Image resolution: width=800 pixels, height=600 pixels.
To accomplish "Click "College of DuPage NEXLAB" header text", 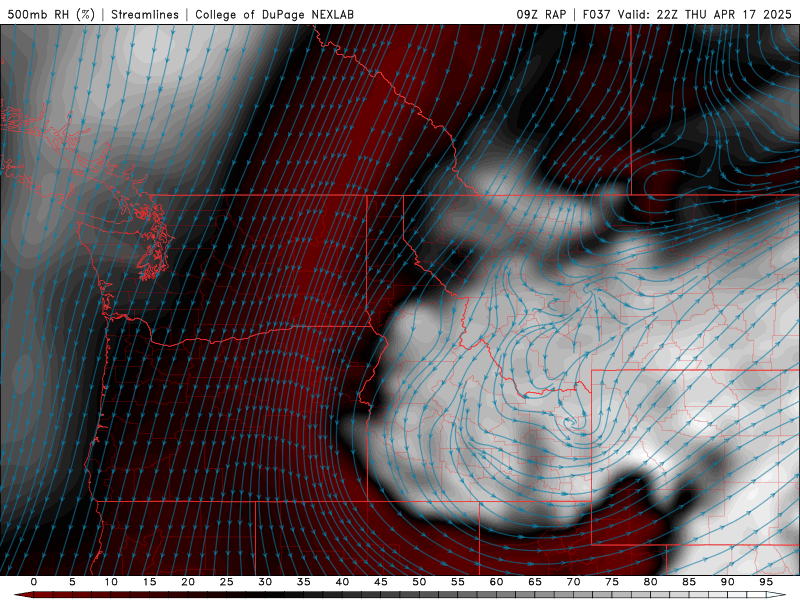I will point(274,14).
